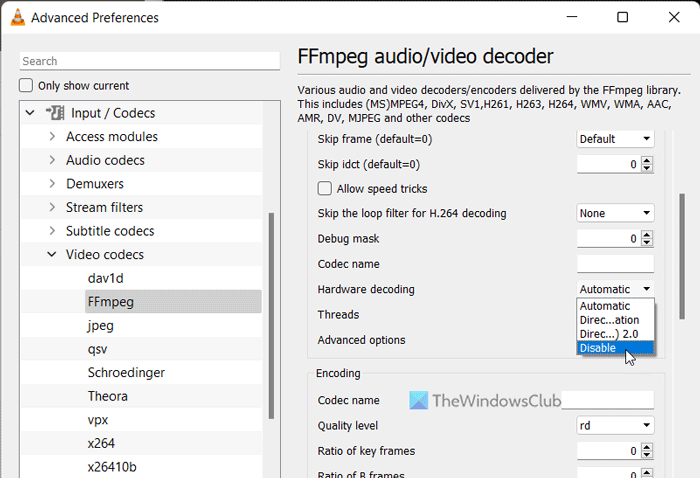Select qsv in the tree
This screenshot has height=478, width=700.
[97, 349]
